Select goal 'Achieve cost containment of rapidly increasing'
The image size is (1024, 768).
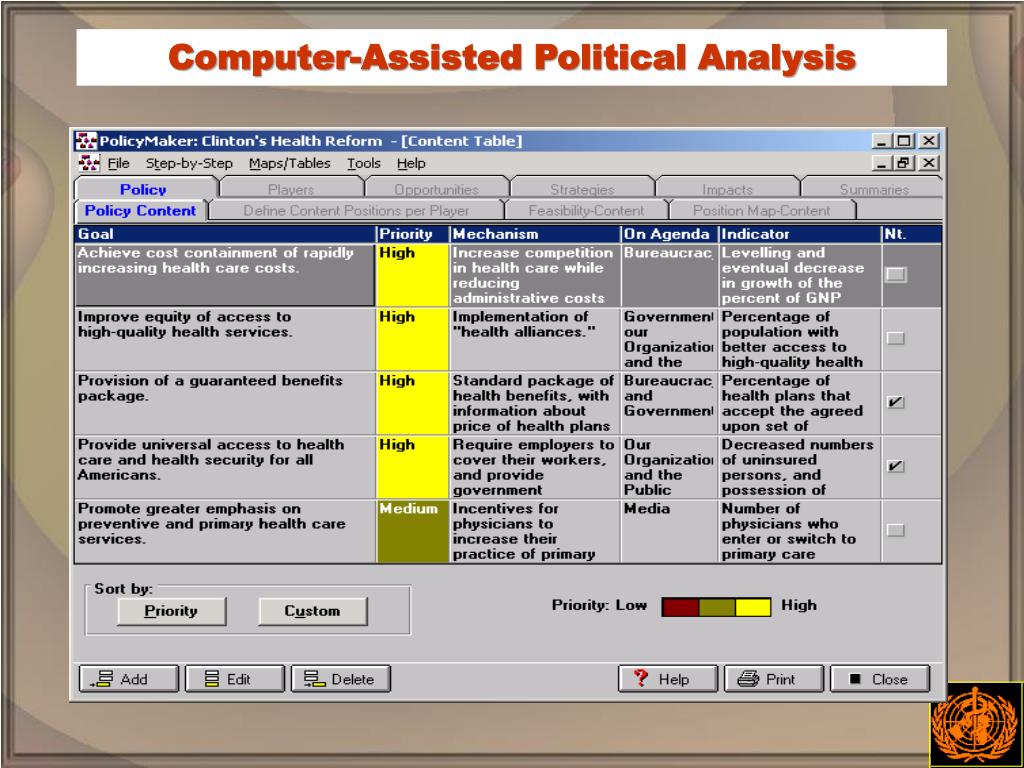[x=225, y=275]
